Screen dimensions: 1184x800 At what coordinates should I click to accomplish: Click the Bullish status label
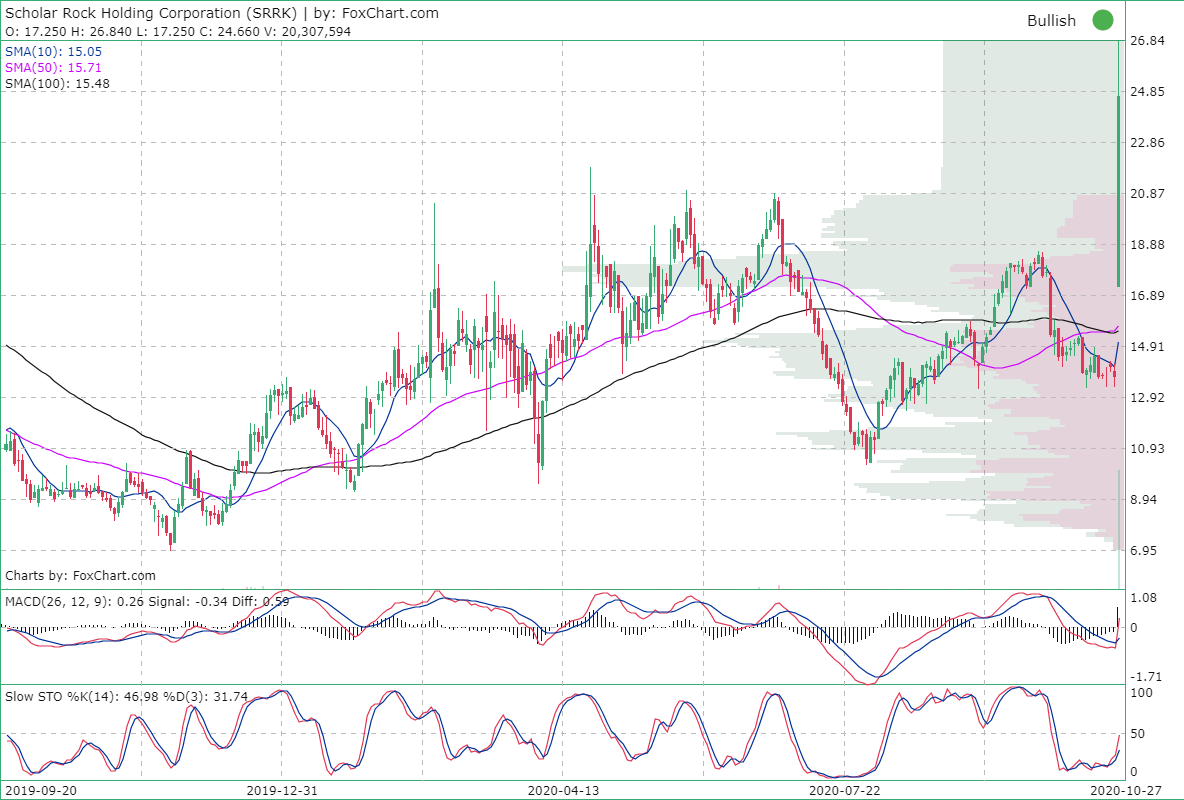(x=1051, y=21)
